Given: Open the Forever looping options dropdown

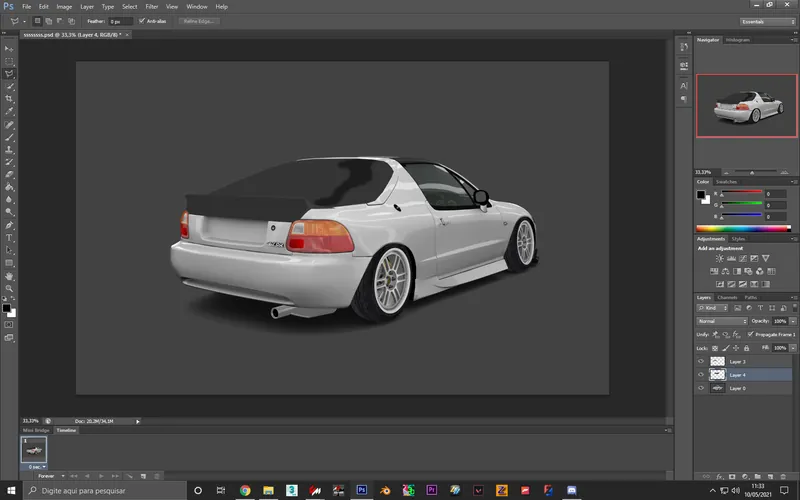Looking at the screenshot, I should 51,476.
